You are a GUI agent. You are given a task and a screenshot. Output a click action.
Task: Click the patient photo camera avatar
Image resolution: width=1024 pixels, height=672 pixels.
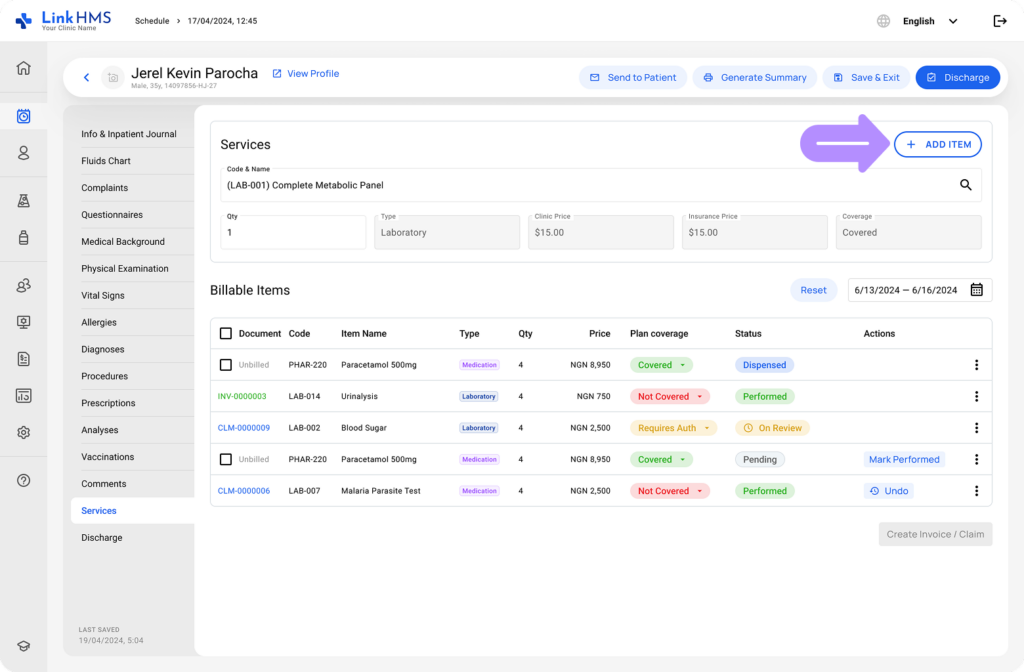113,77
